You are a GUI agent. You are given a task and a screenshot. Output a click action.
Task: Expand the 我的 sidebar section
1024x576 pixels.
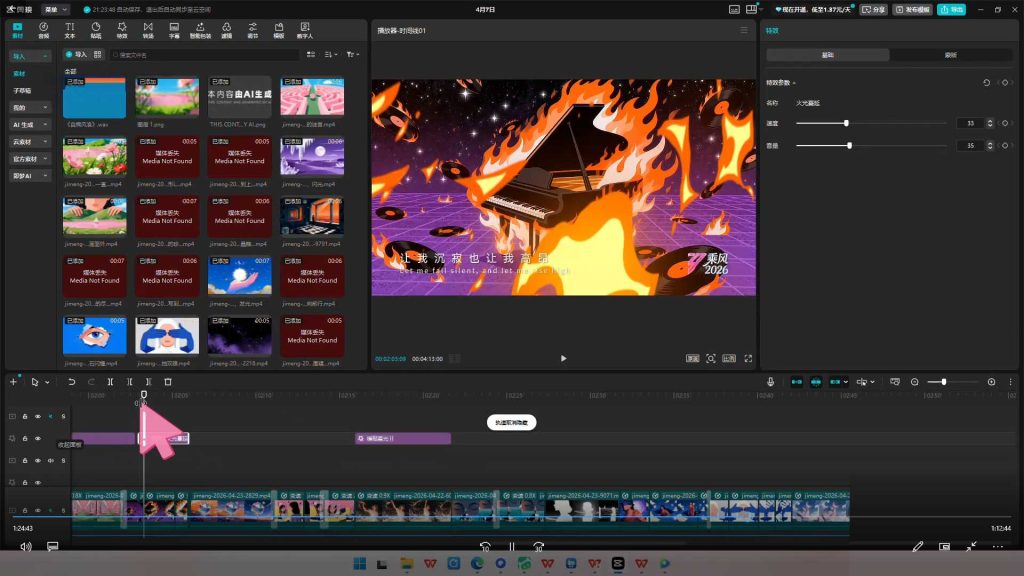click(29, 107)
